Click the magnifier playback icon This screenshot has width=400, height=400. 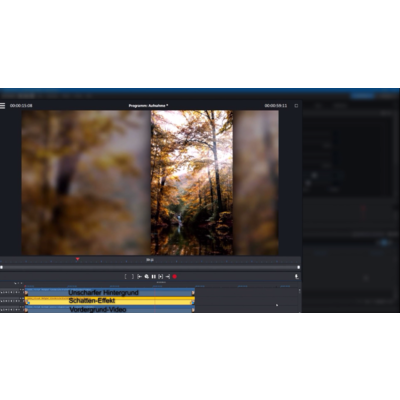point(147,277)
